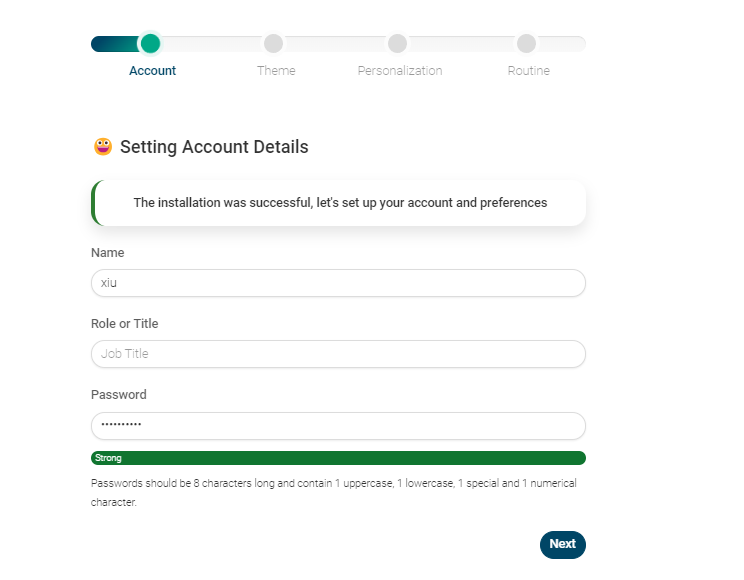Jump to the Routine step label

click(x=528, y=71)
